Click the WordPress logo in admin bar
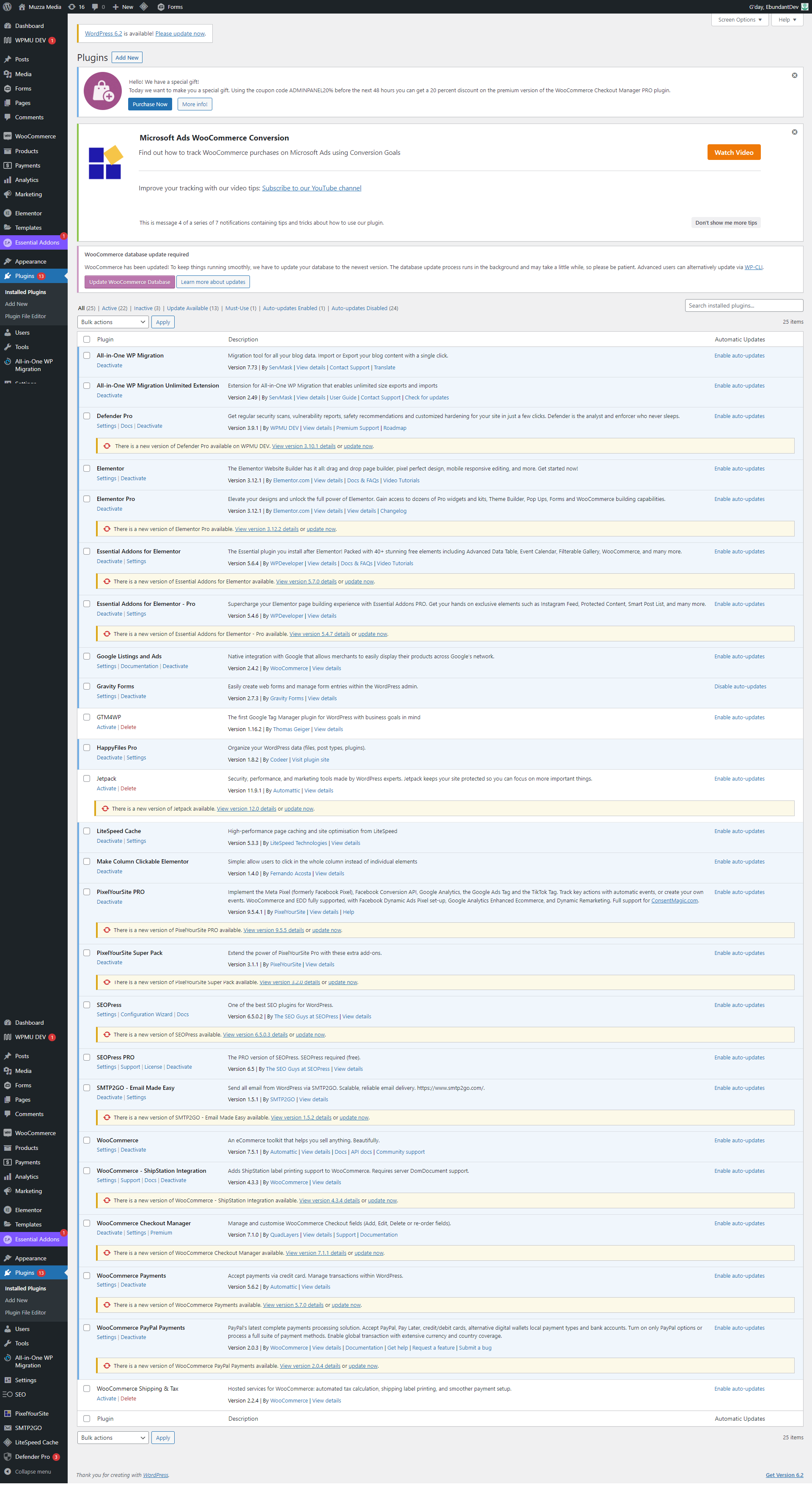Image resolution: width=812 pixels, height=1485 pixels. tap(8, 7)
